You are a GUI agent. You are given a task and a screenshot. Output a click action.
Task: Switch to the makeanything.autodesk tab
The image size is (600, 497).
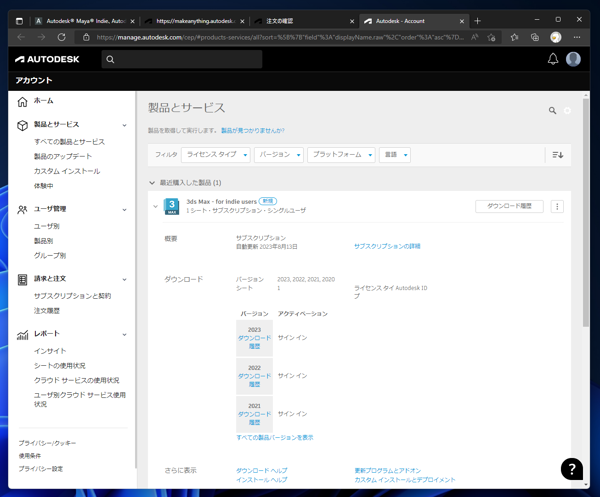(194, 21)
